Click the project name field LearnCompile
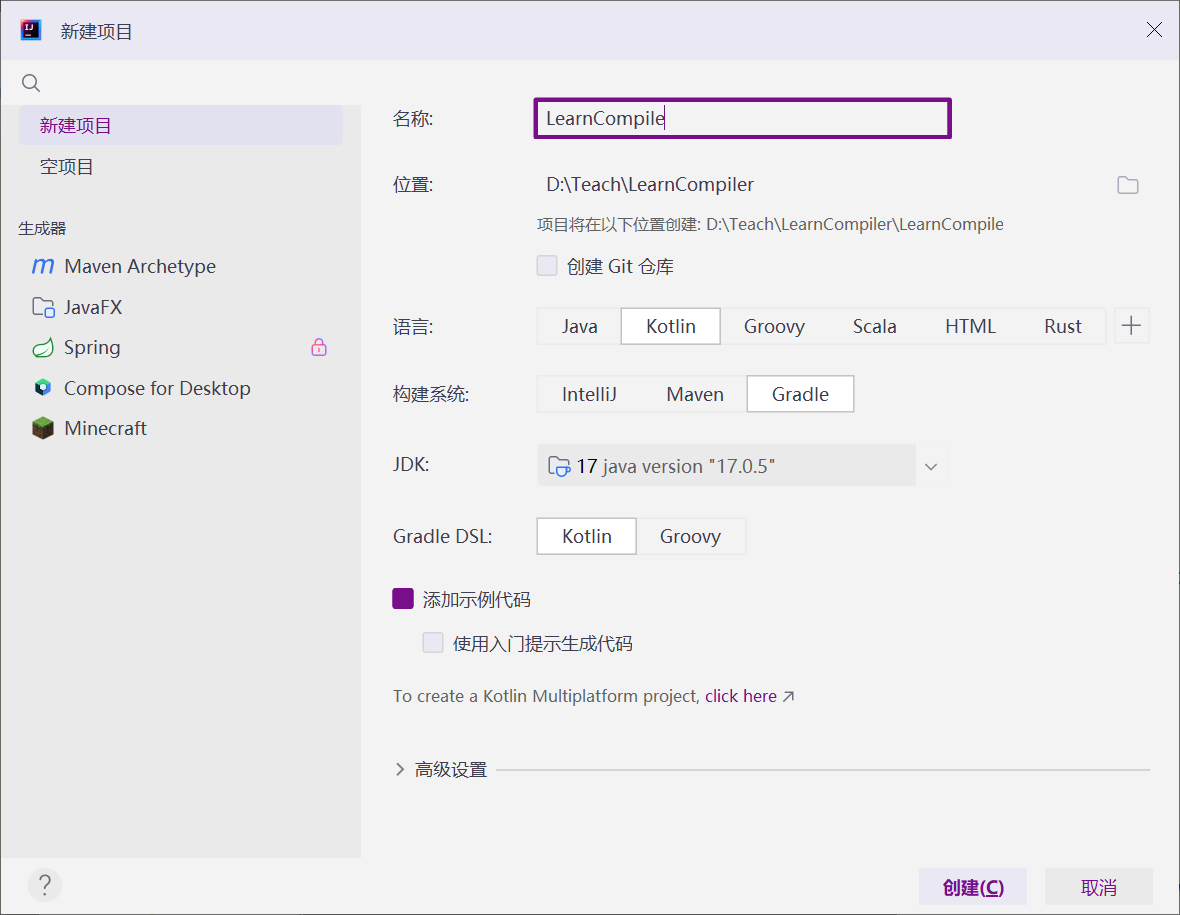Image resolution: width=1180 pixels, height=915 pixels. 742,118
